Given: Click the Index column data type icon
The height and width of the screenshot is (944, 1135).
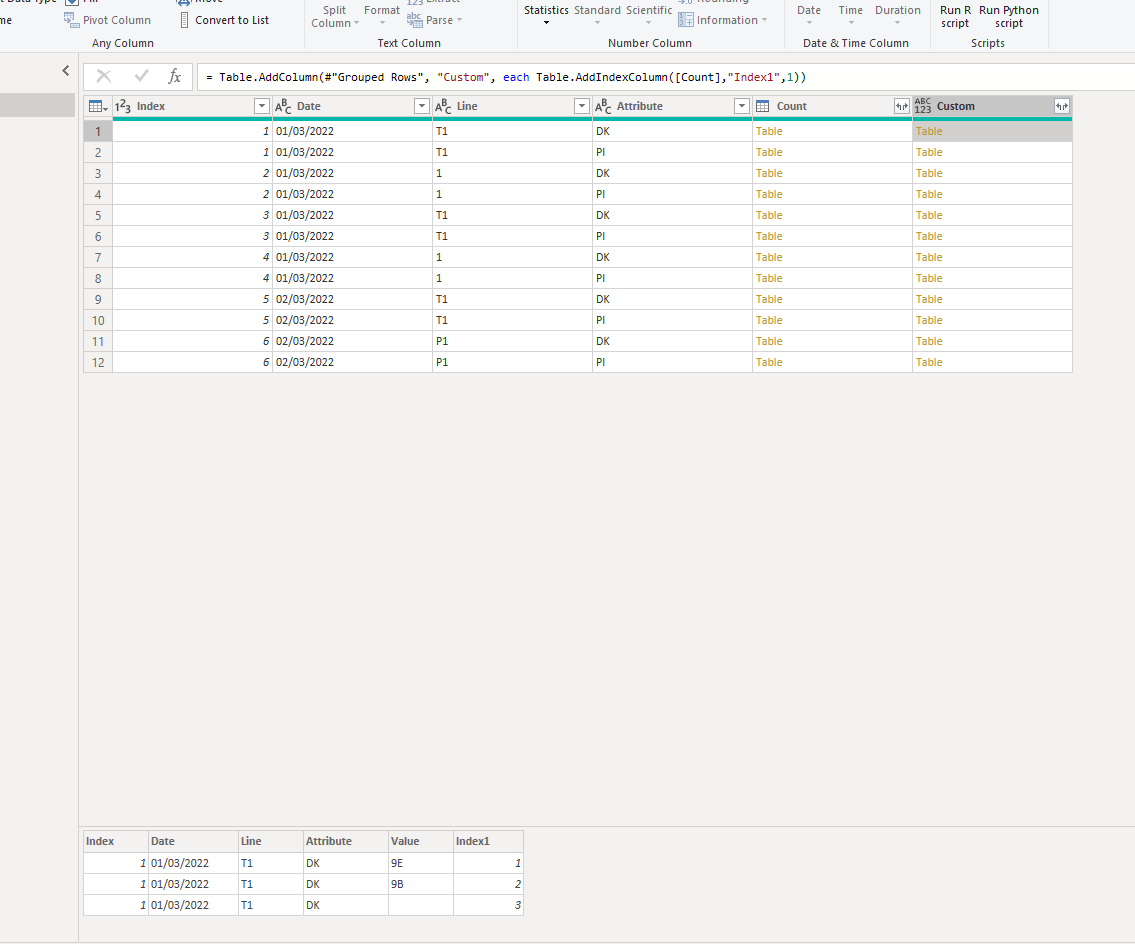Looking at the screenshot, I should coord(123,106).
